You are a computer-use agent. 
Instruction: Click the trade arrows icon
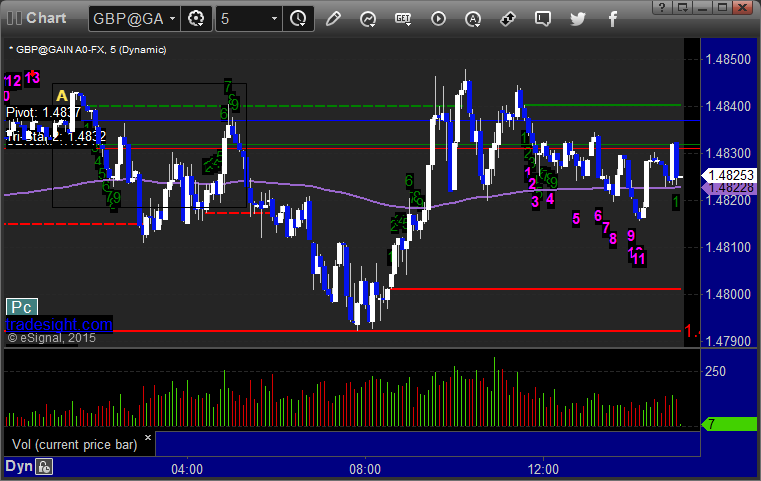508,19
